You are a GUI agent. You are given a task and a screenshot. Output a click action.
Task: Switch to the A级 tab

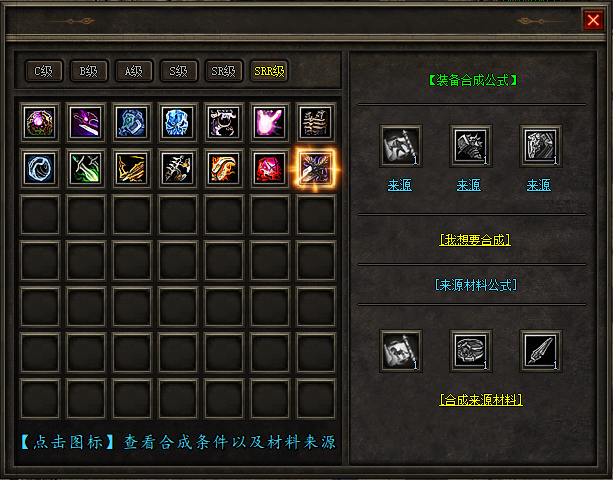click(x=134, y=71)
